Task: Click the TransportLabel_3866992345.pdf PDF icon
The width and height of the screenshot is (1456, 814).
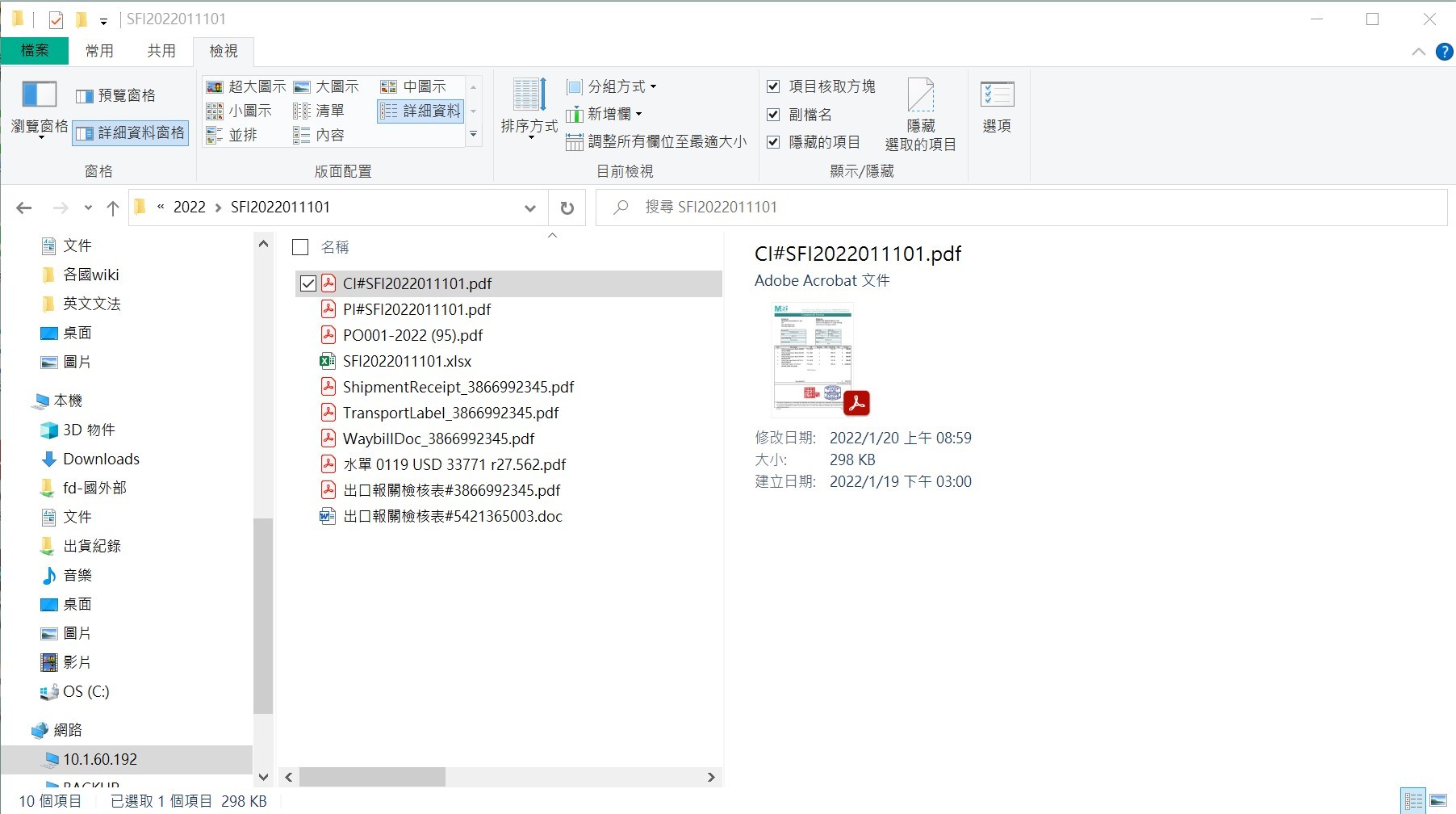Action: click(x=328, y=413)
